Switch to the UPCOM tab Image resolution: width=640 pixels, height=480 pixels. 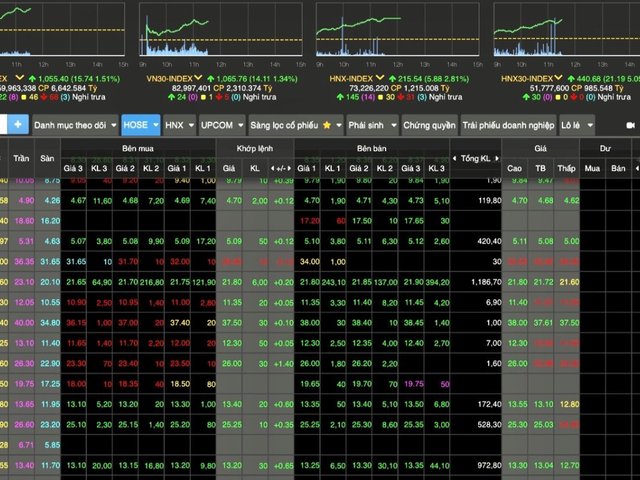(x=222, y=125)
